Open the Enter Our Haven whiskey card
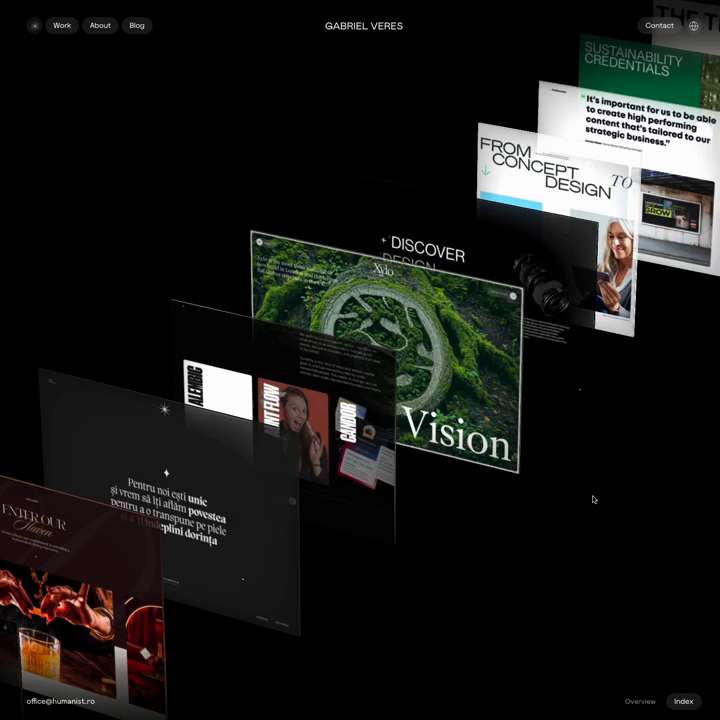This screenshot has width=720, height=720. pos(75,600)
